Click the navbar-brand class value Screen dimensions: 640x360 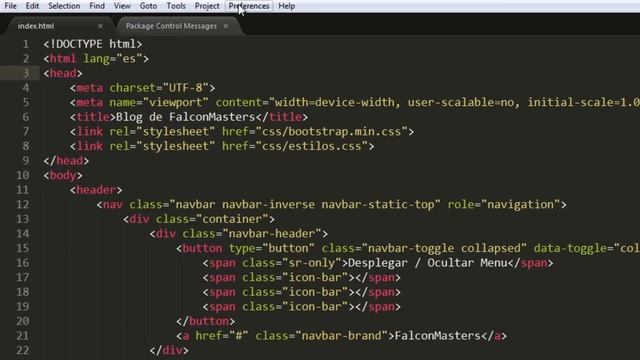click(x=341, y=336)
